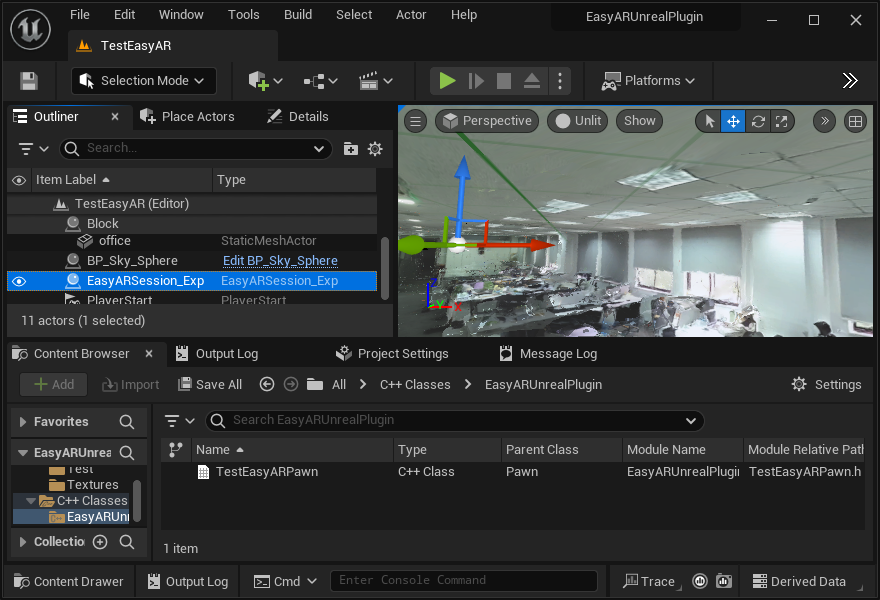Click the Edit BP_Sky_Sphere link
Image resolution: width=880 pixels, height=600 pixels.
tap(280, 261)
